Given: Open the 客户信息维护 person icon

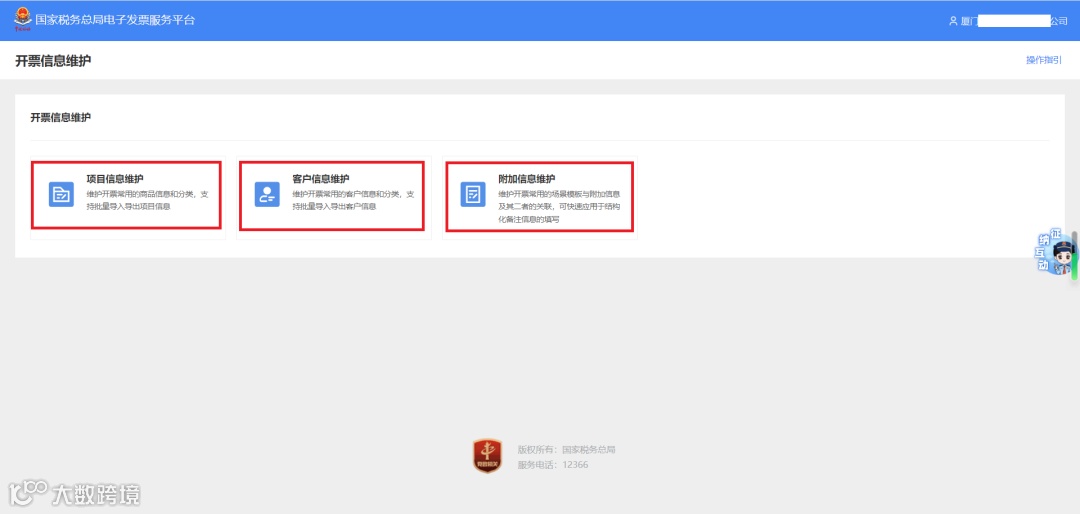Looking at the screenshot, I should tap(267, 194).
